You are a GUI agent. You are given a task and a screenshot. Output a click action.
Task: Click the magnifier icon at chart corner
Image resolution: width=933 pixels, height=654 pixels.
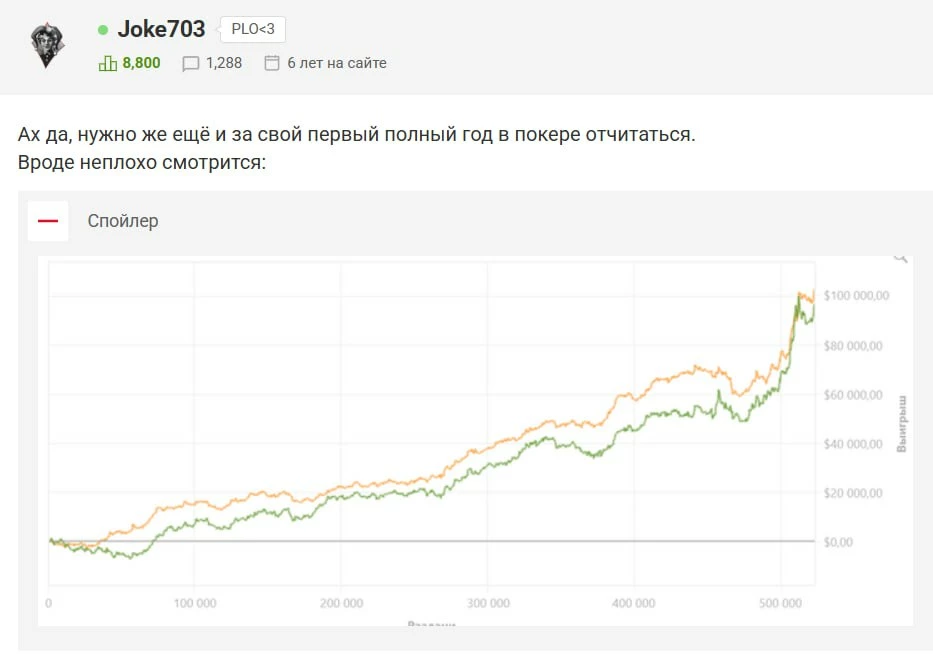pos(900,257)
